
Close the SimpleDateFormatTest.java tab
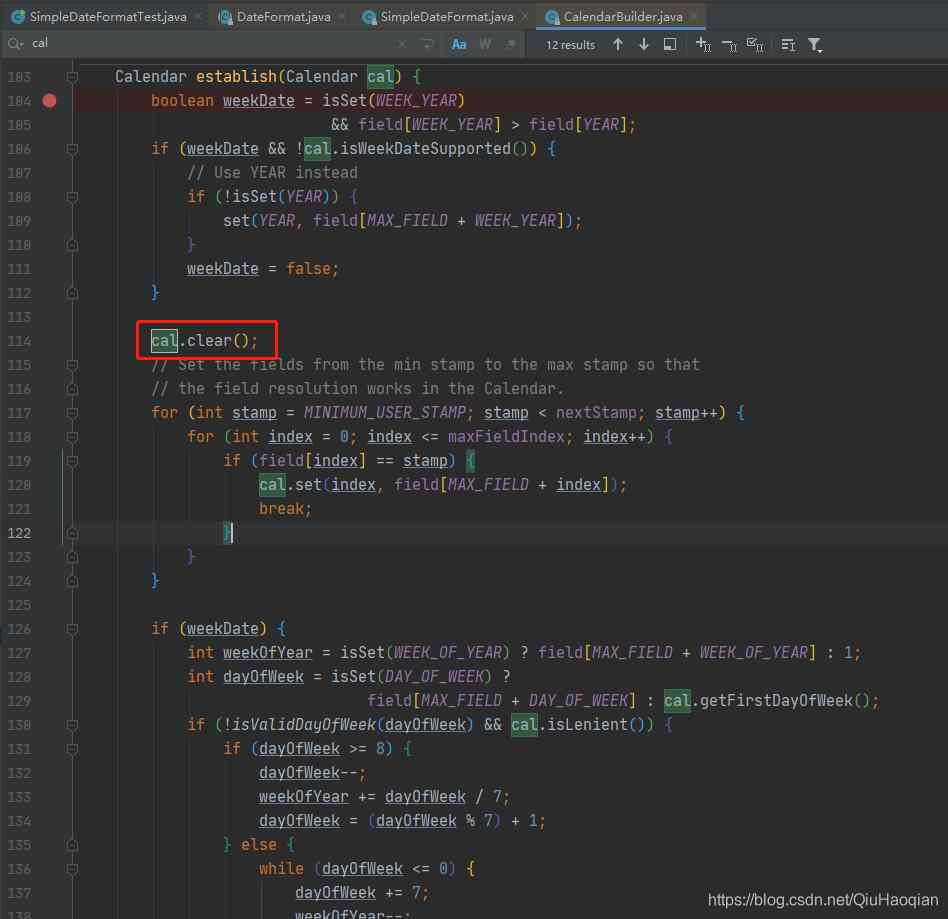199,17
